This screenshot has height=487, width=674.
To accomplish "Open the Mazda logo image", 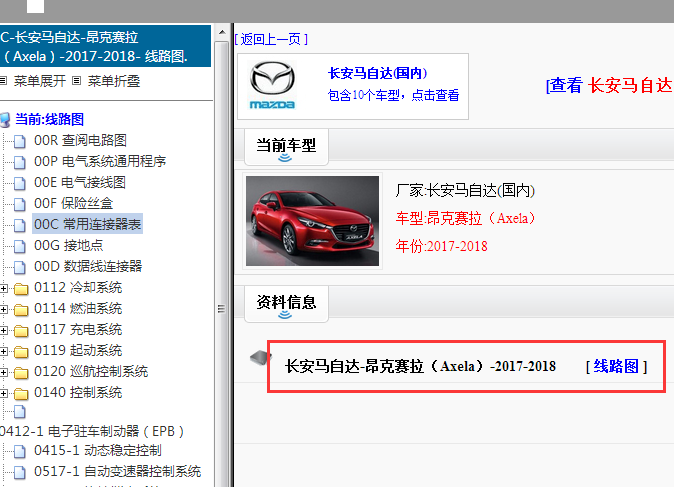I will click(273, 86).
